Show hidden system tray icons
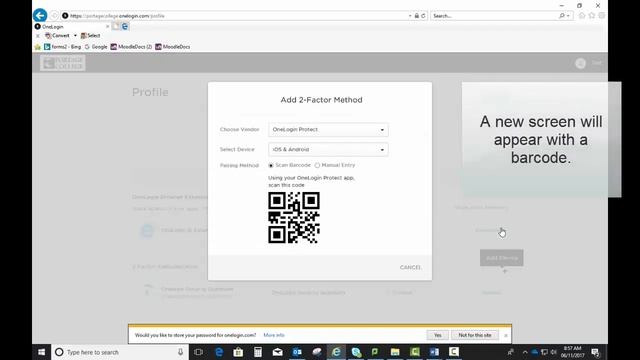Image resolution: width=640 pixels, height=360 pixels. pos(525,352)
